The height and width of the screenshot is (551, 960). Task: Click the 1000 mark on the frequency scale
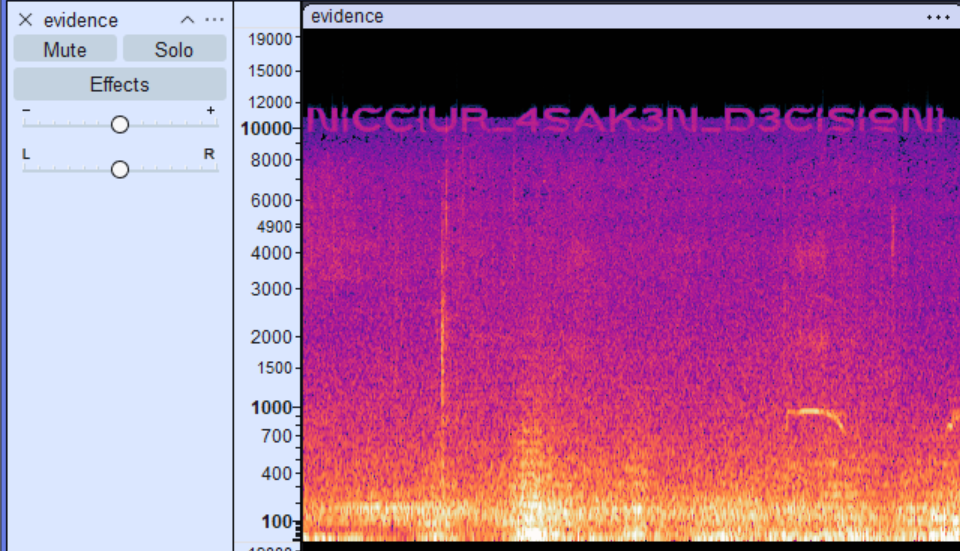click(x=272, y=407)
